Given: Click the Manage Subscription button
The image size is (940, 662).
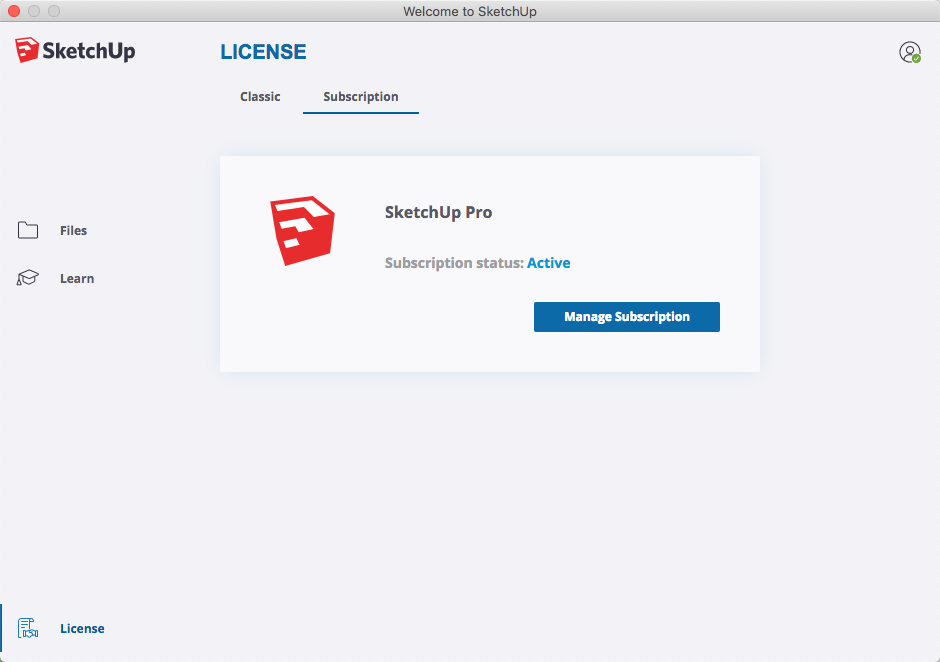Looking at the screenshot, I should click(626, 317).
